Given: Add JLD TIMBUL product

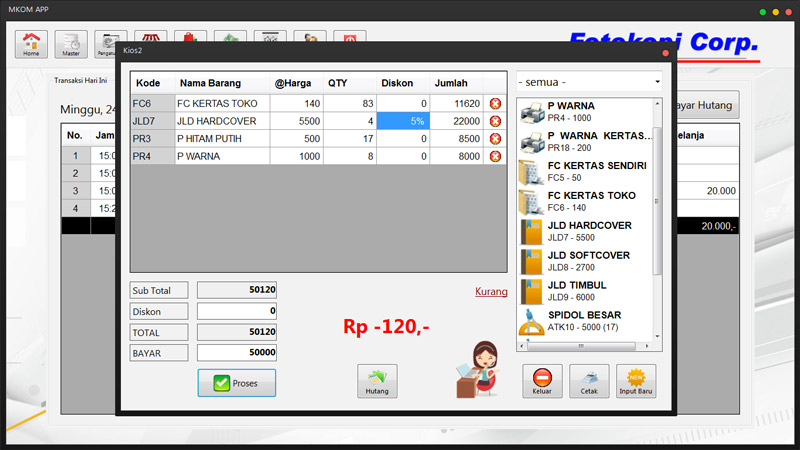Looking at the screenshot, I should pyautogui.click(x=585, y=291).
